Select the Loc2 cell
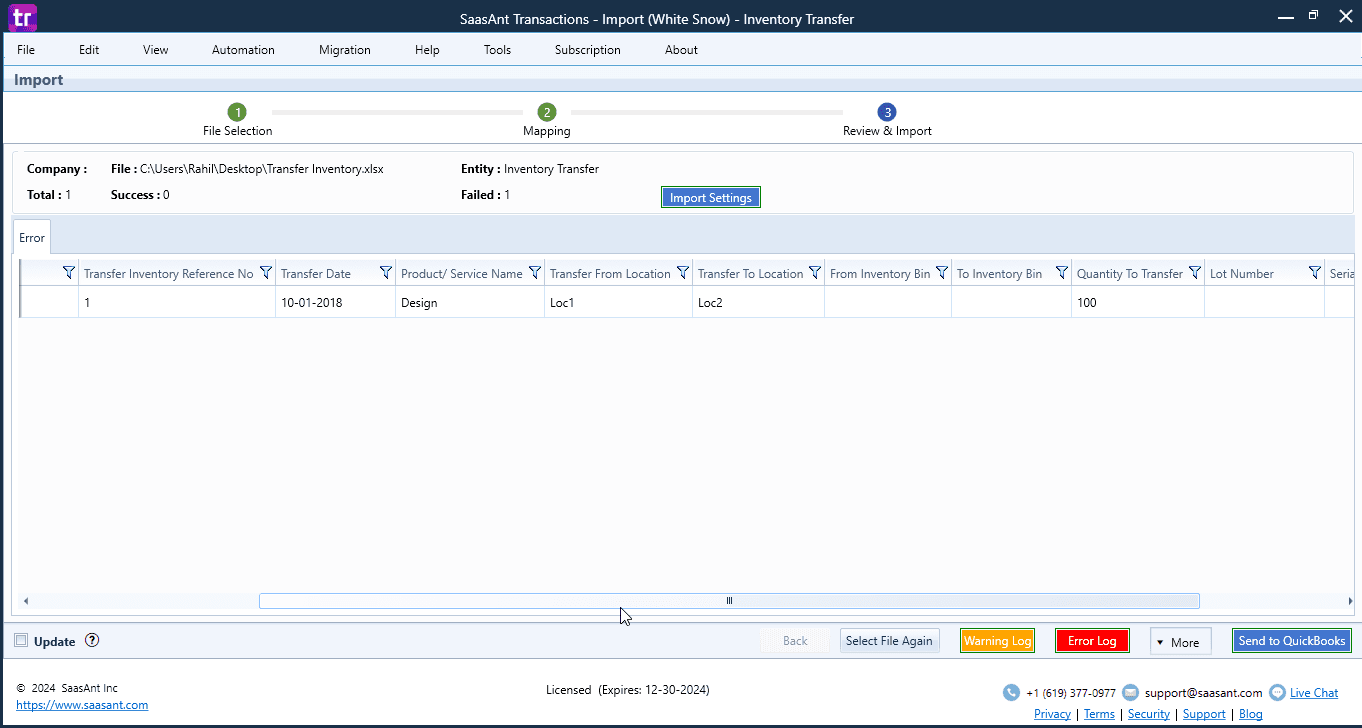 point(758,303)
